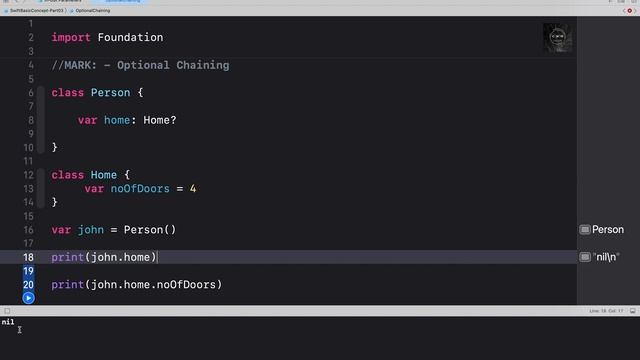Click 'print(john.home)' on line 18
640x360 pixels.
click(x=104, y=257)
